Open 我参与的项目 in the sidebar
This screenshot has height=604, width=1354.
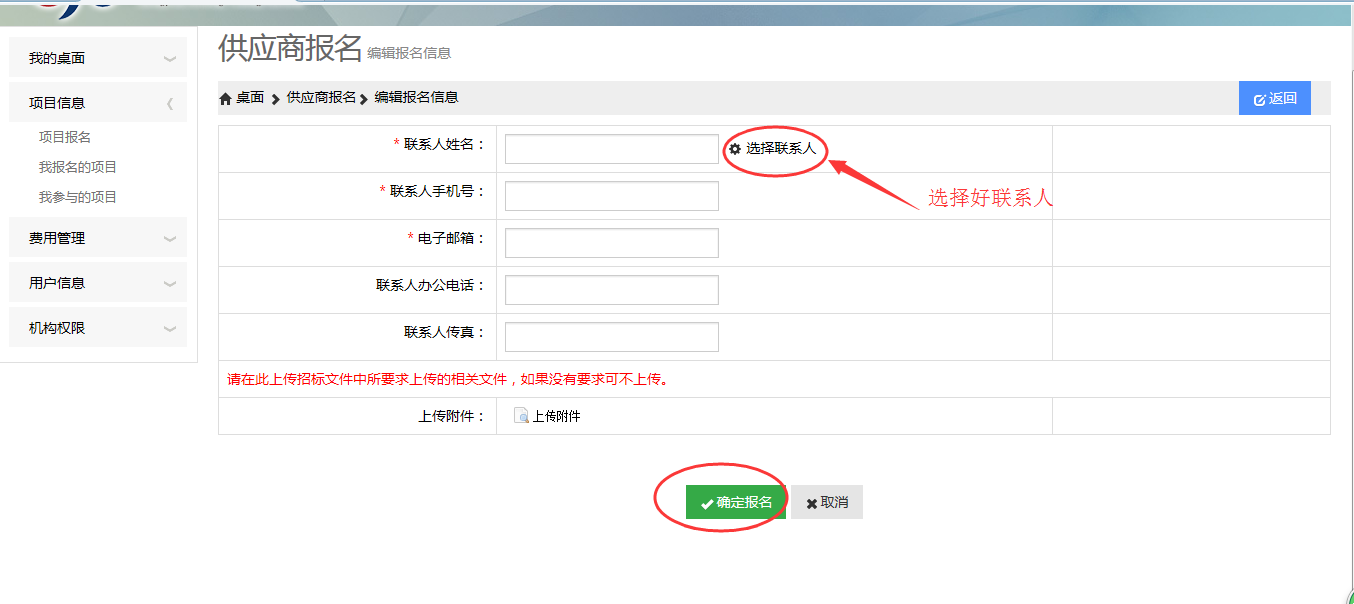[78, 197]
